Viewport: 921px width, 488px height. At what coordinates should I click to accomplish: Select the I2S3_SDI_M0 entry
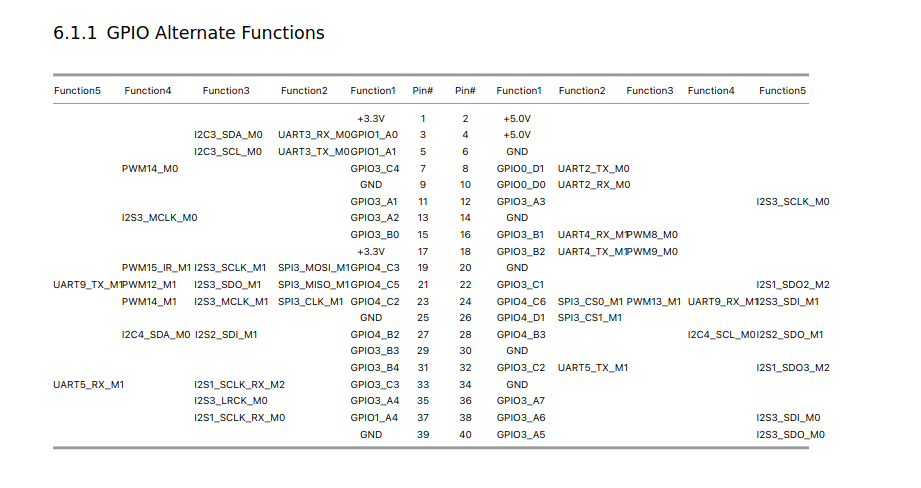click(x=788, y=418)
